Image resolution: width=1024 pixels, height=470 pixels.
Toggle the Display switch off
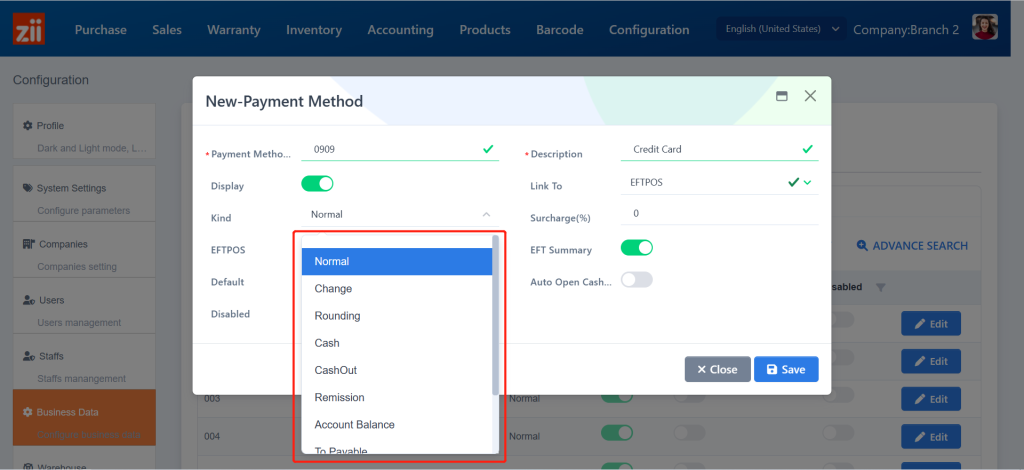pos(317,184)
